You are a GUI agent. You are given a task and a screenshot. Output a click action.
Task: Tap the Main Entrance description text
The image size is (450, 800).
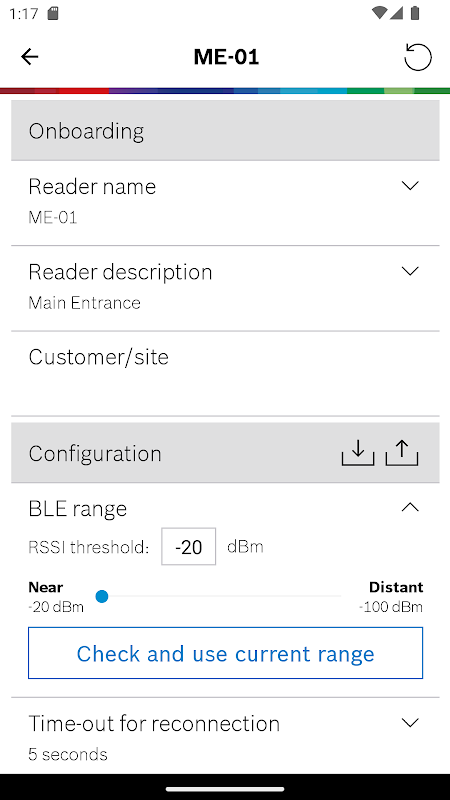pos(85,303)
